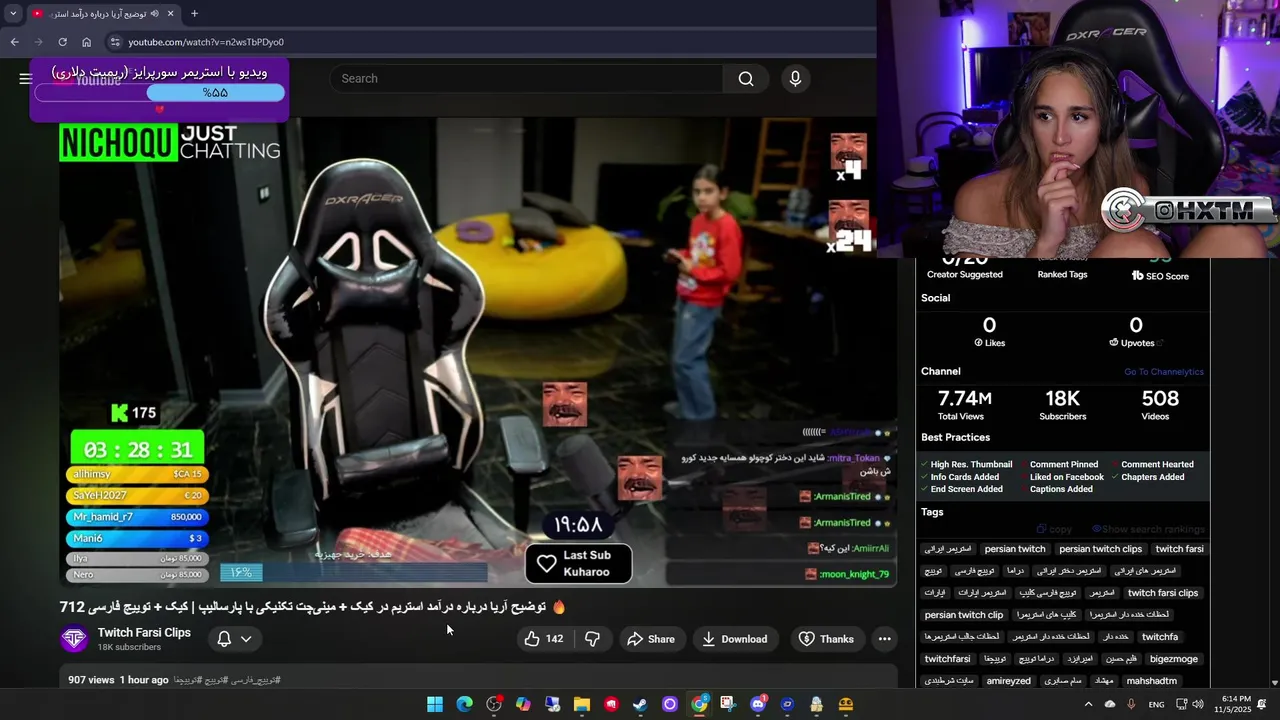1280x720 pixels.
Task: Click the browser address bar URL
Action: tap(205, 42)
